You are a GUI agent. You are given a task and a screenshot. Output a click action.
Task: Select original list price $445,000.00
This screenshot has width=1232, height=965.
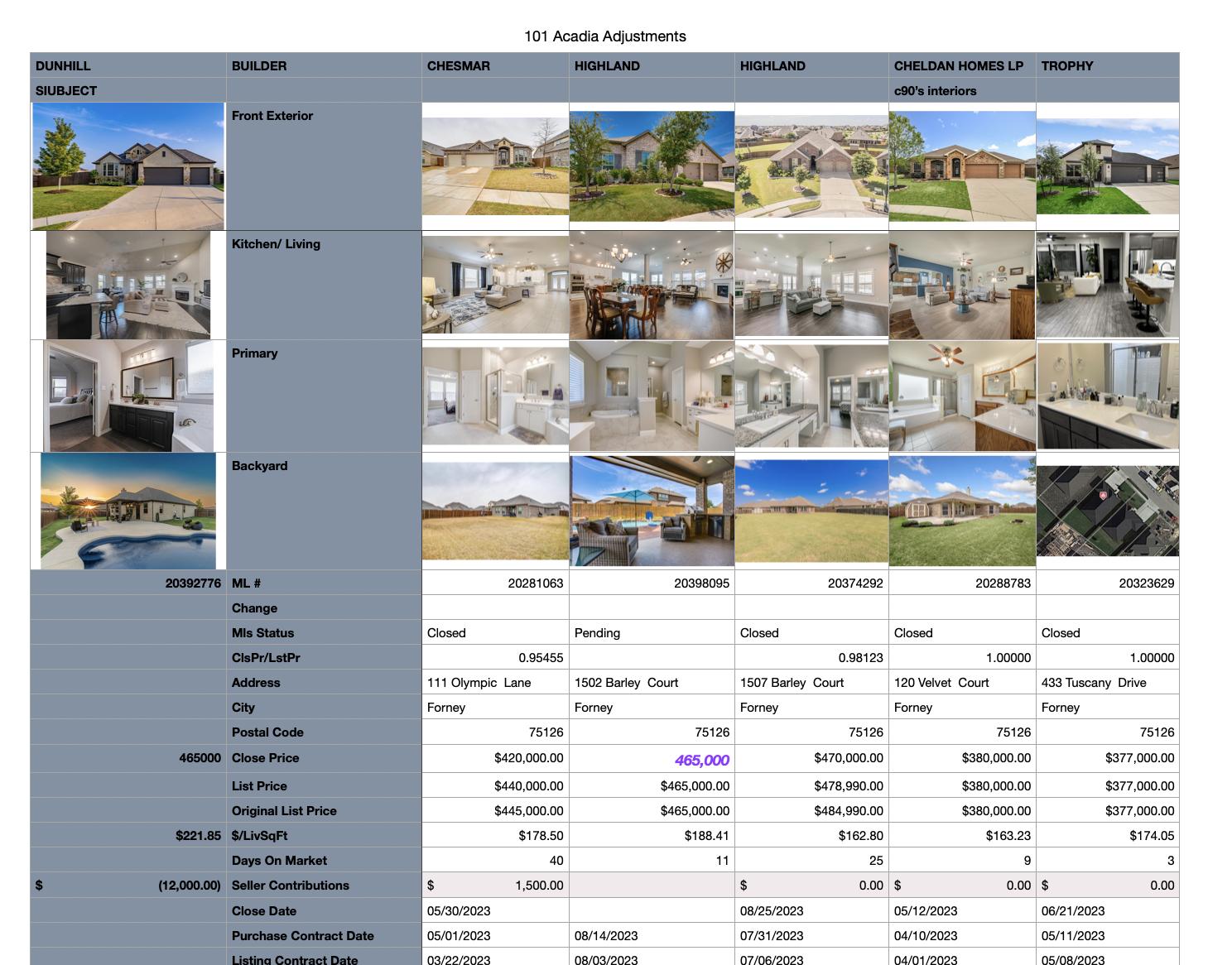pos(528,811)
